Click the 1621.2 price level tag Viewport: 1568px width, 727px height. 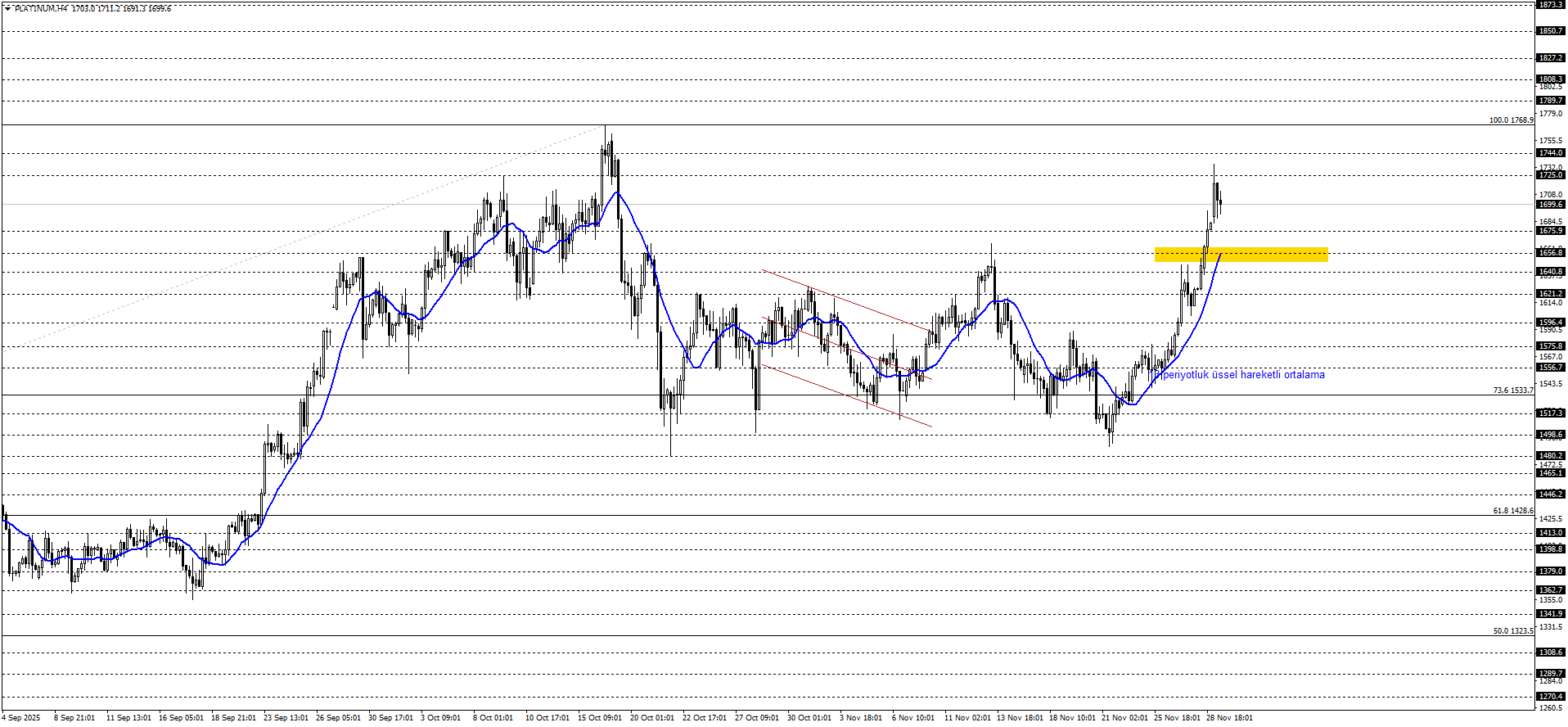[x=1551, y=294]
